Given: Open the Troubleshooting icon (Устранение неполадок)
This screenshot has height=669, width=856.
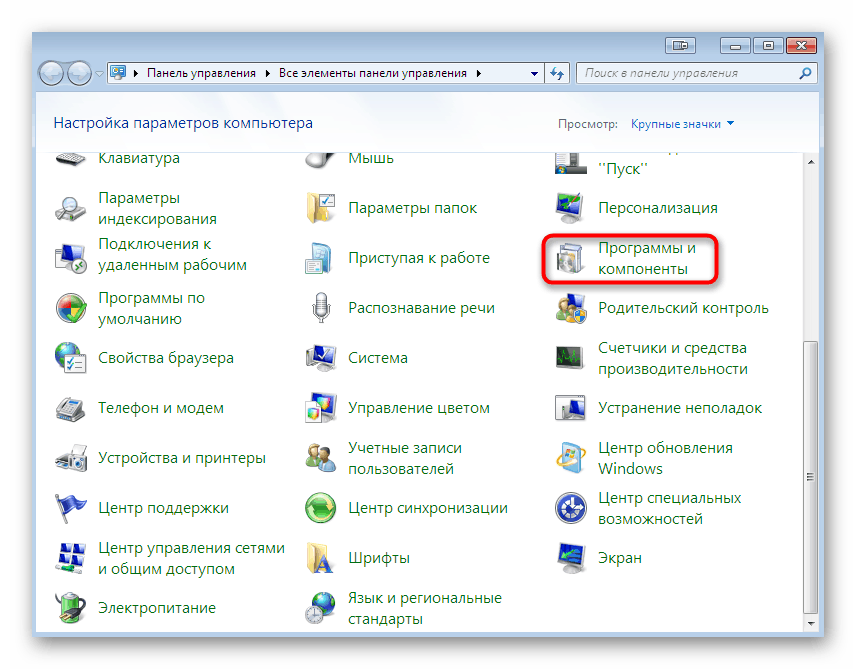Looking at the screenshot, I should 570,408.
